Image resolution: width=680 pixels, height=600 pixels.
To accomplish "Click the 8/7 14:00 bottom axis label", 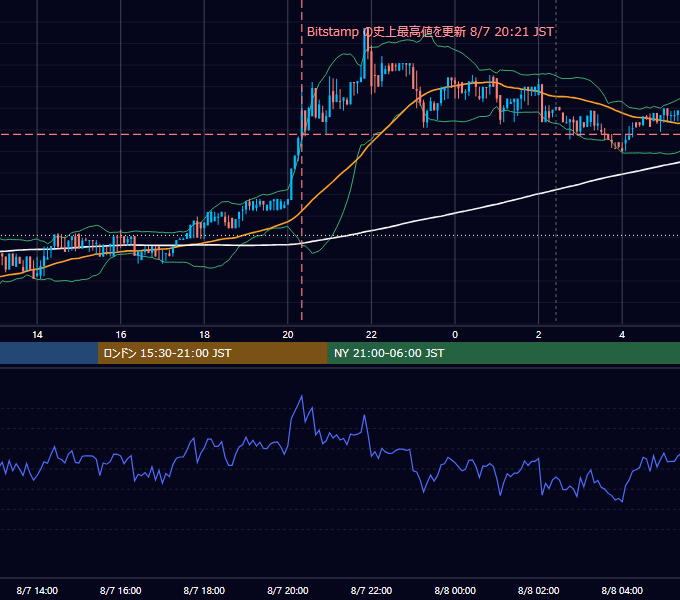I will pos(37,590).
